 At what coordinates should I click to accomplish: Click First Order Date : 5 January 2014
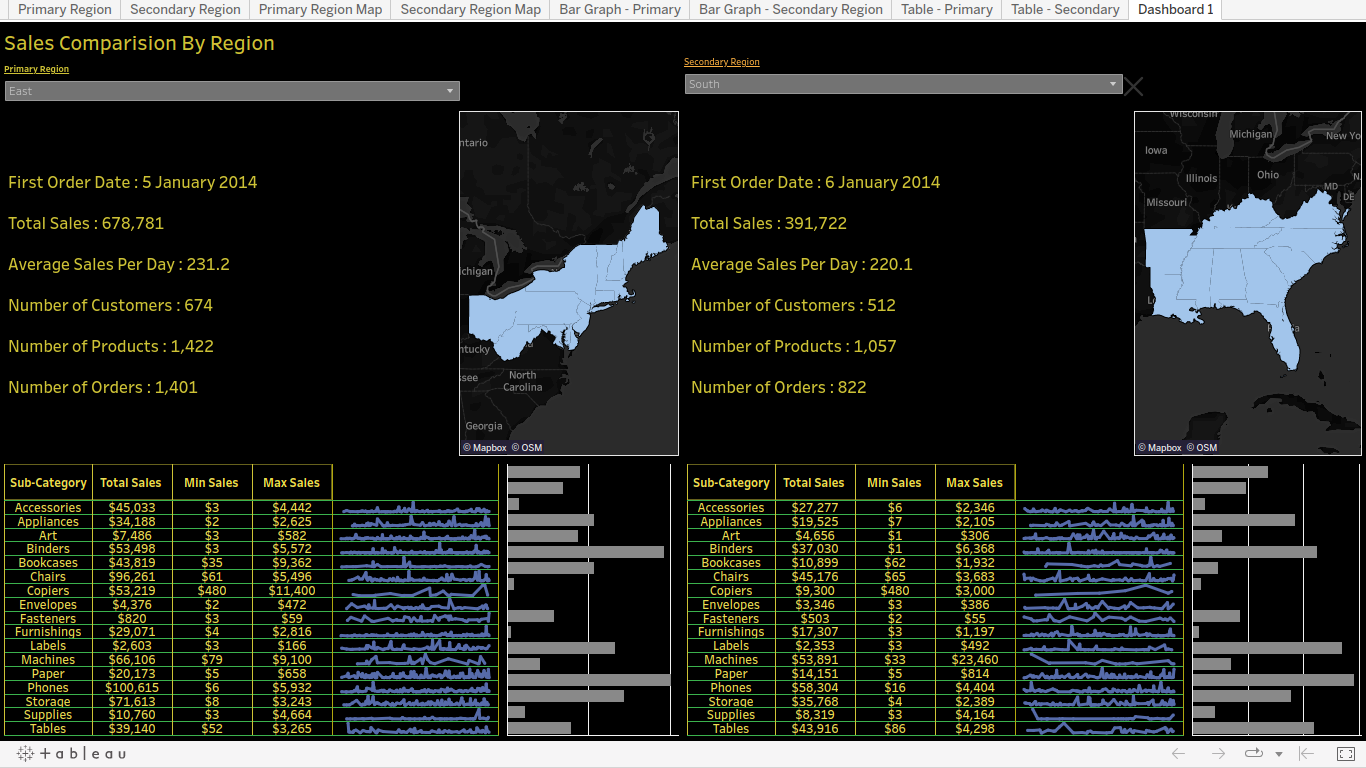coord(133,183)
